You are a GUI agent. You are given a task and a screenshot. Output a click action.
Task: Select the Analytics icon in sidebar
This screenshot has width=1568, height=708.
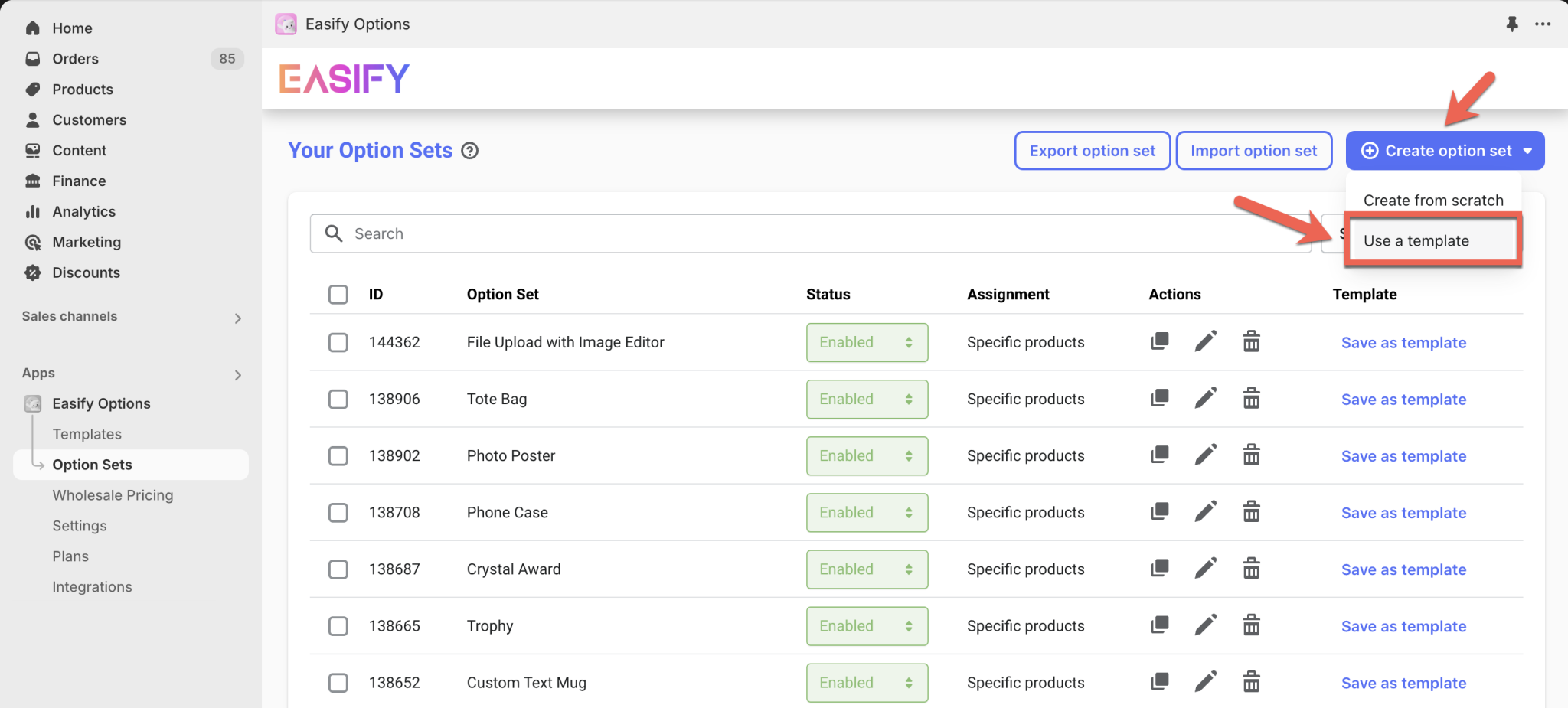point(33,211)
